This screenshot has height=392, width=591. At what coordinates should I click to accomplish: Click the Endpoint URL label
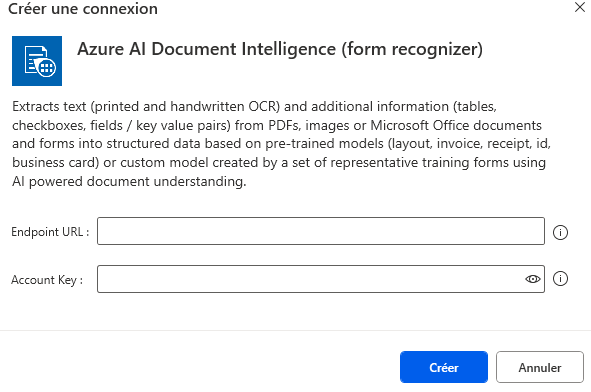click(50, 232)
